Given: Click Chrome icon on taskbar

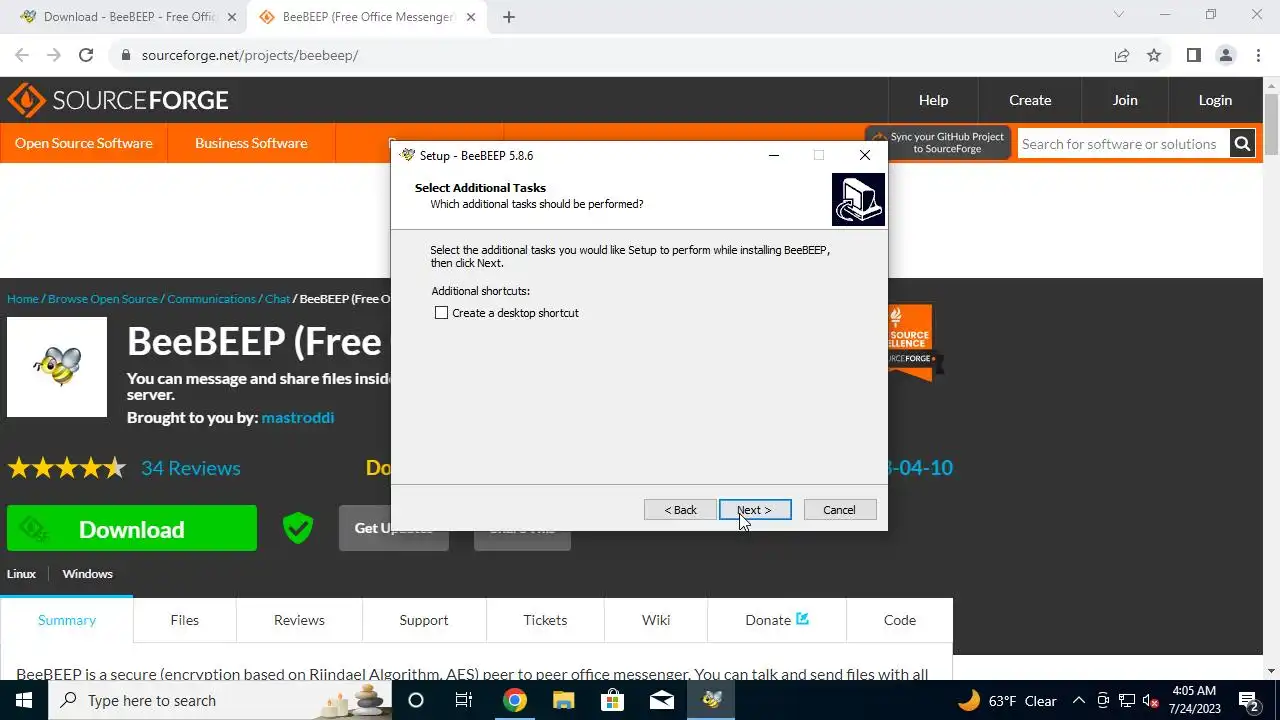Looking at the screenshot, I should click(x=514, y=700).
